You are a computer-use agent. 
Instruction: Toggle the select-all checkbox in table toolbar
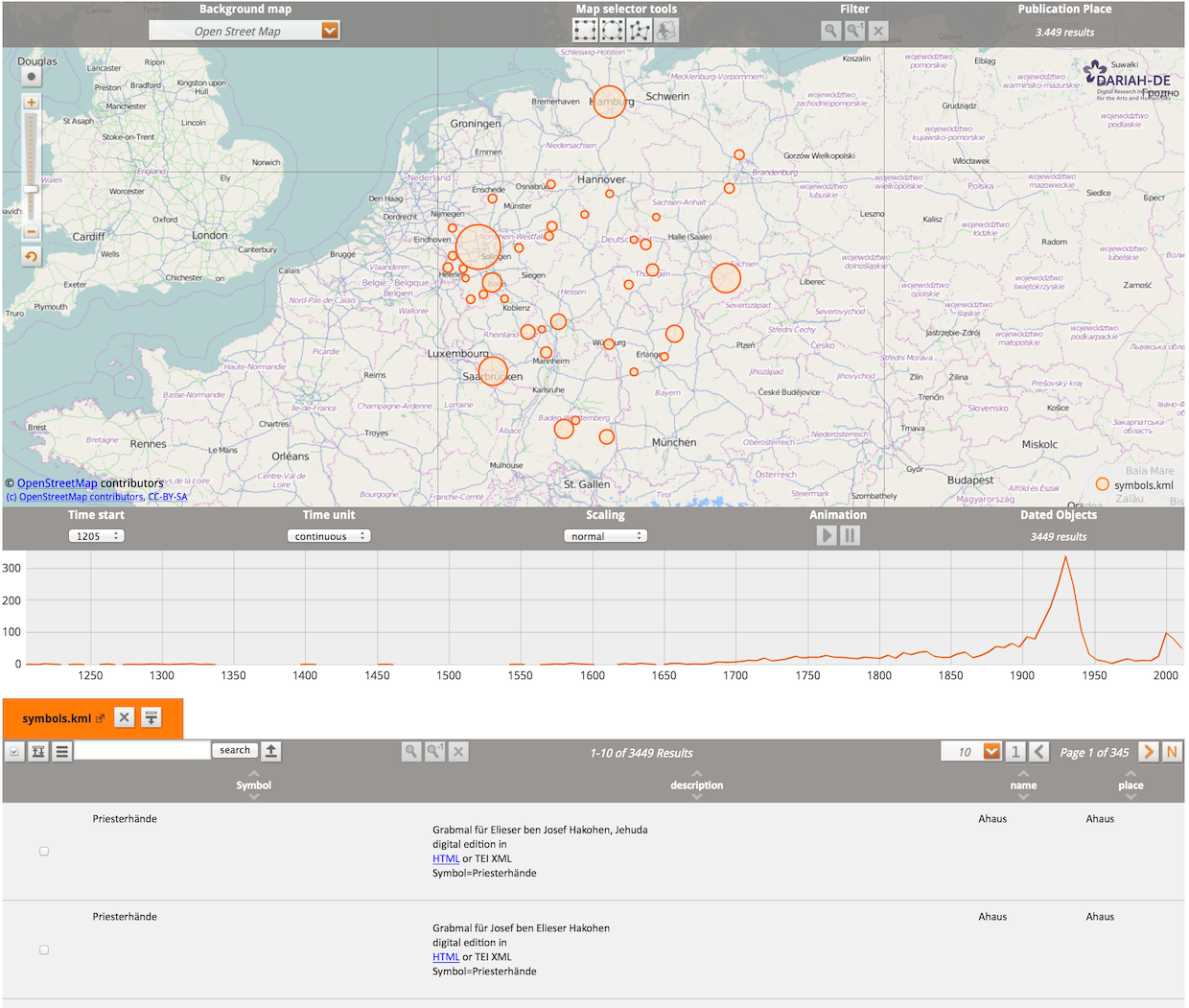pyautogui.click(x=14, y=752)
